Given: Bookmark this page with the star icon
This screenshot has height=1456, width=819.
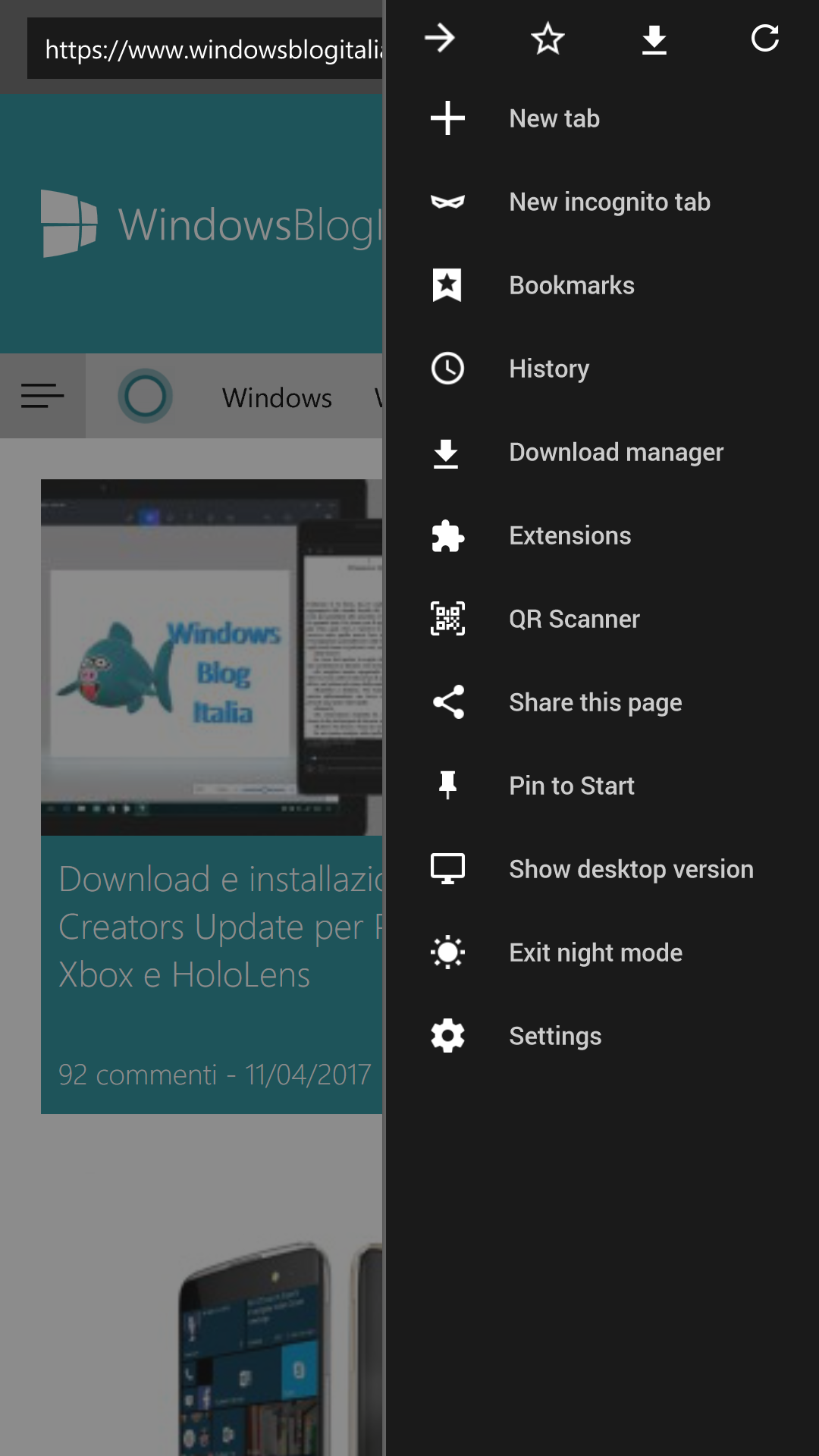Looking at the screenshot, I should [x=548, y=38].
